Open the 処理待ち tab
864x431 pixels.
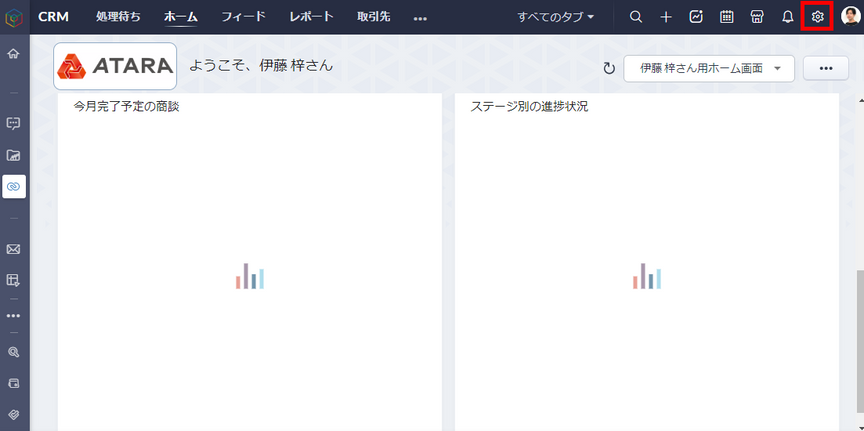(118, 17)
